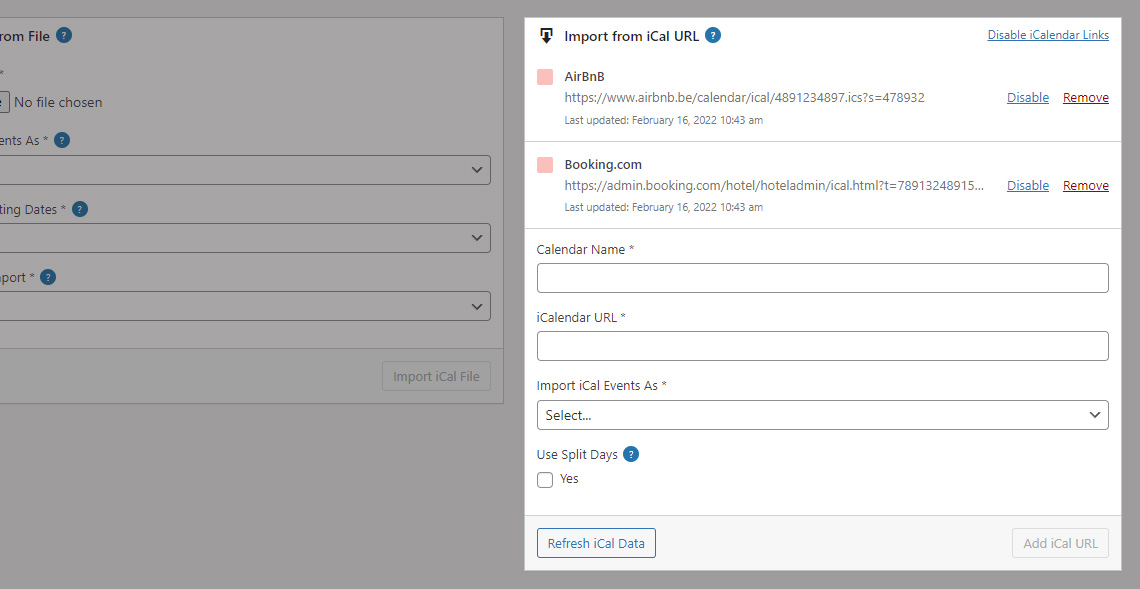Click the Disable iCalendar Links link

point(1048,35)
